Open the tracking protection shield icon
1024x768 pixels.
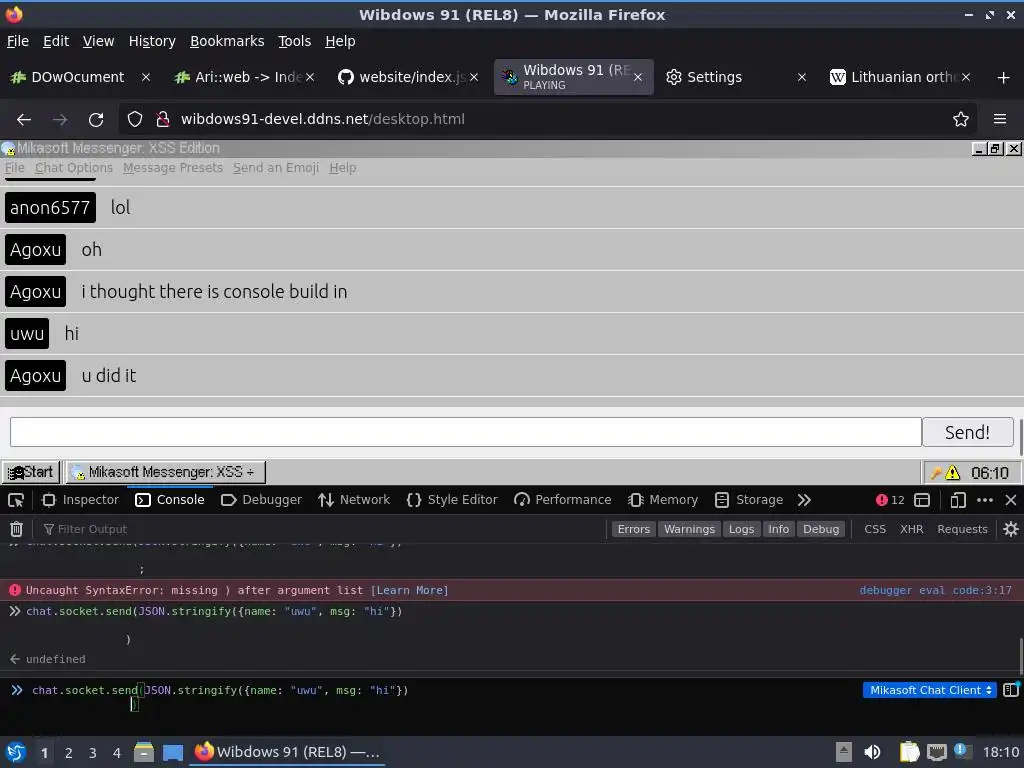coord(135,120)
